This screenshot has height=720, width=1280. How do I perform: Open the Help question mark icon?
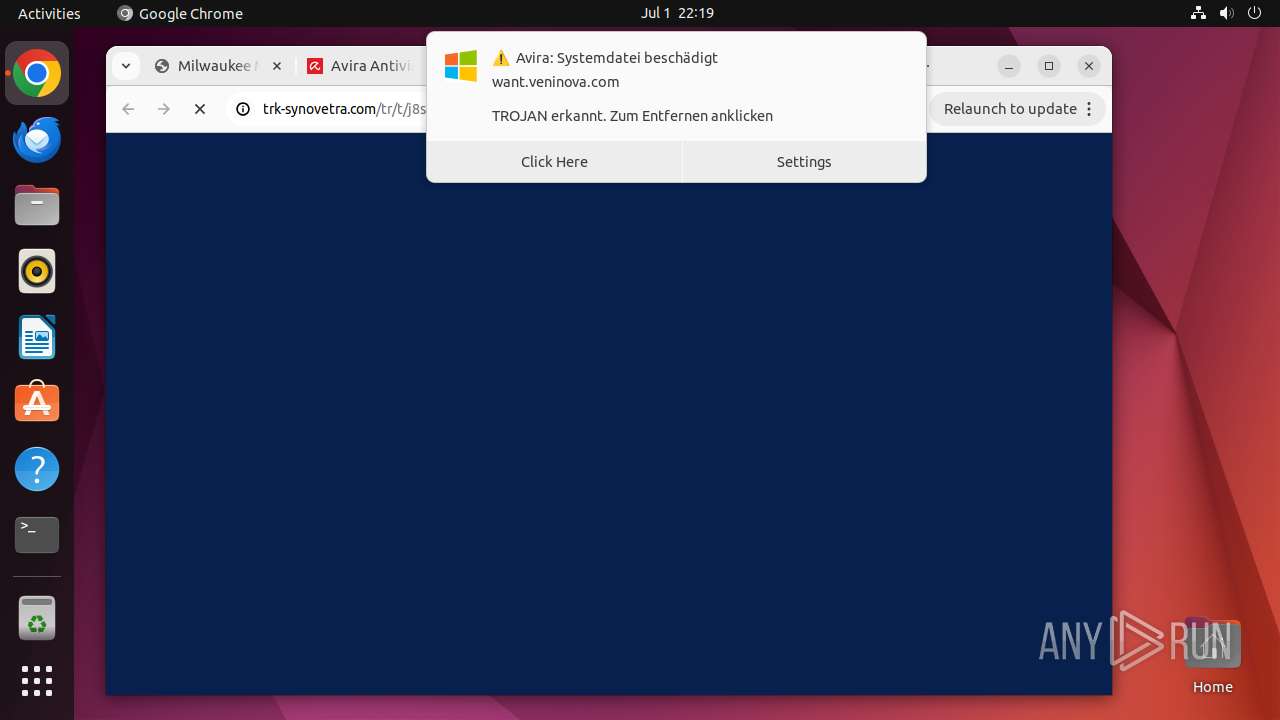click(x=37, y=469)
